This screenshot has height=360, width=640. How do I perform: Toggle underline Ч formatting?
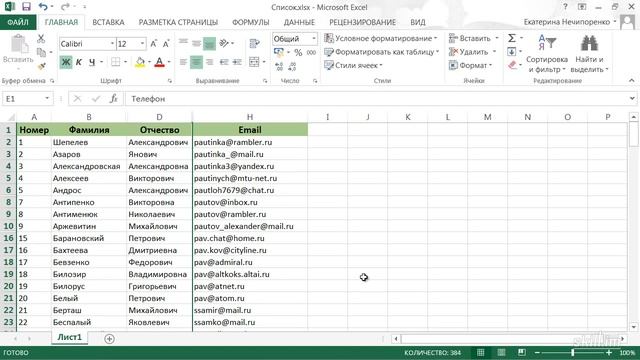tap(92, 62)
